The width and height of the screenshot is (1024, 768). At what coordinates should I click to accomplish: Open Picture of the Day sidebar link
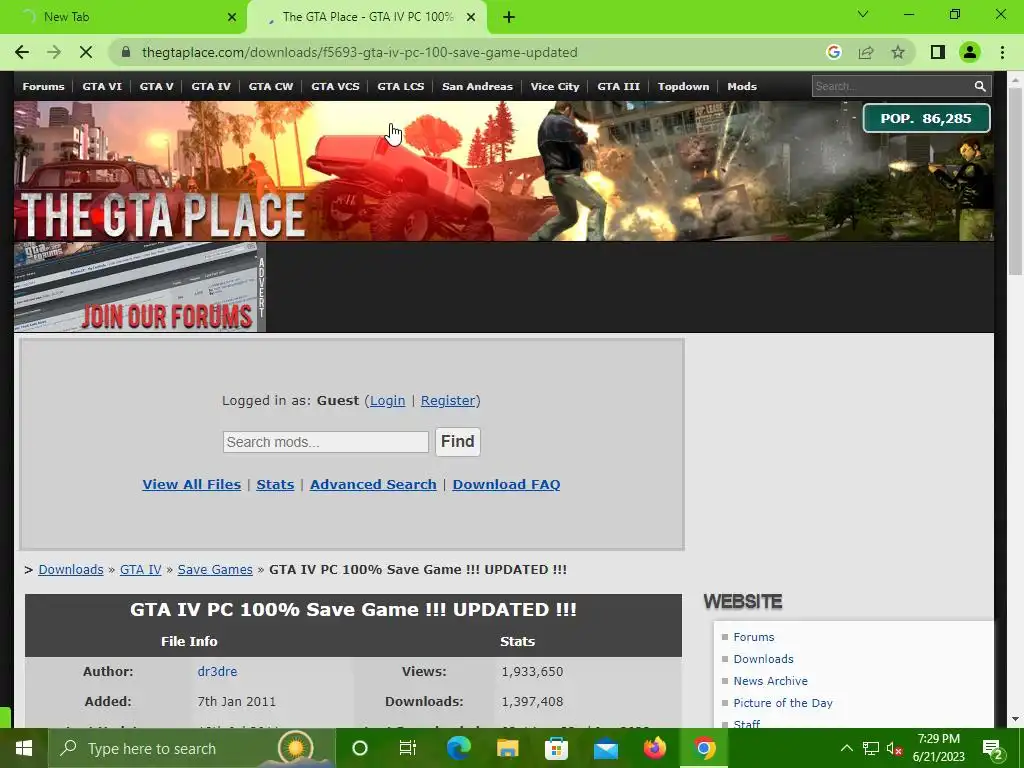(783, 703)
